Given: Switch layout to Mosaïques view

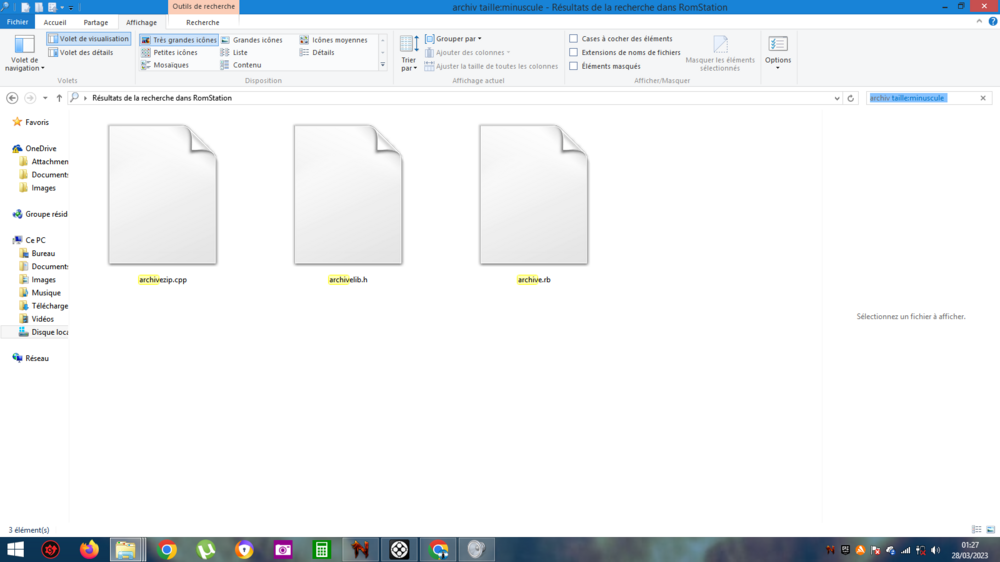Looking at the screenshot, I should click(x=171, y=65).
